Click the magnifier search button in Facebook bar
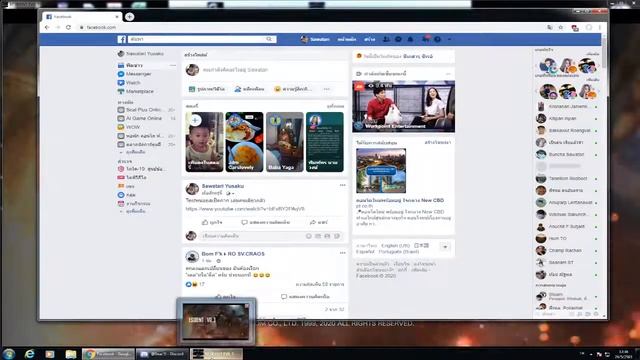 [x=269, y=39]
